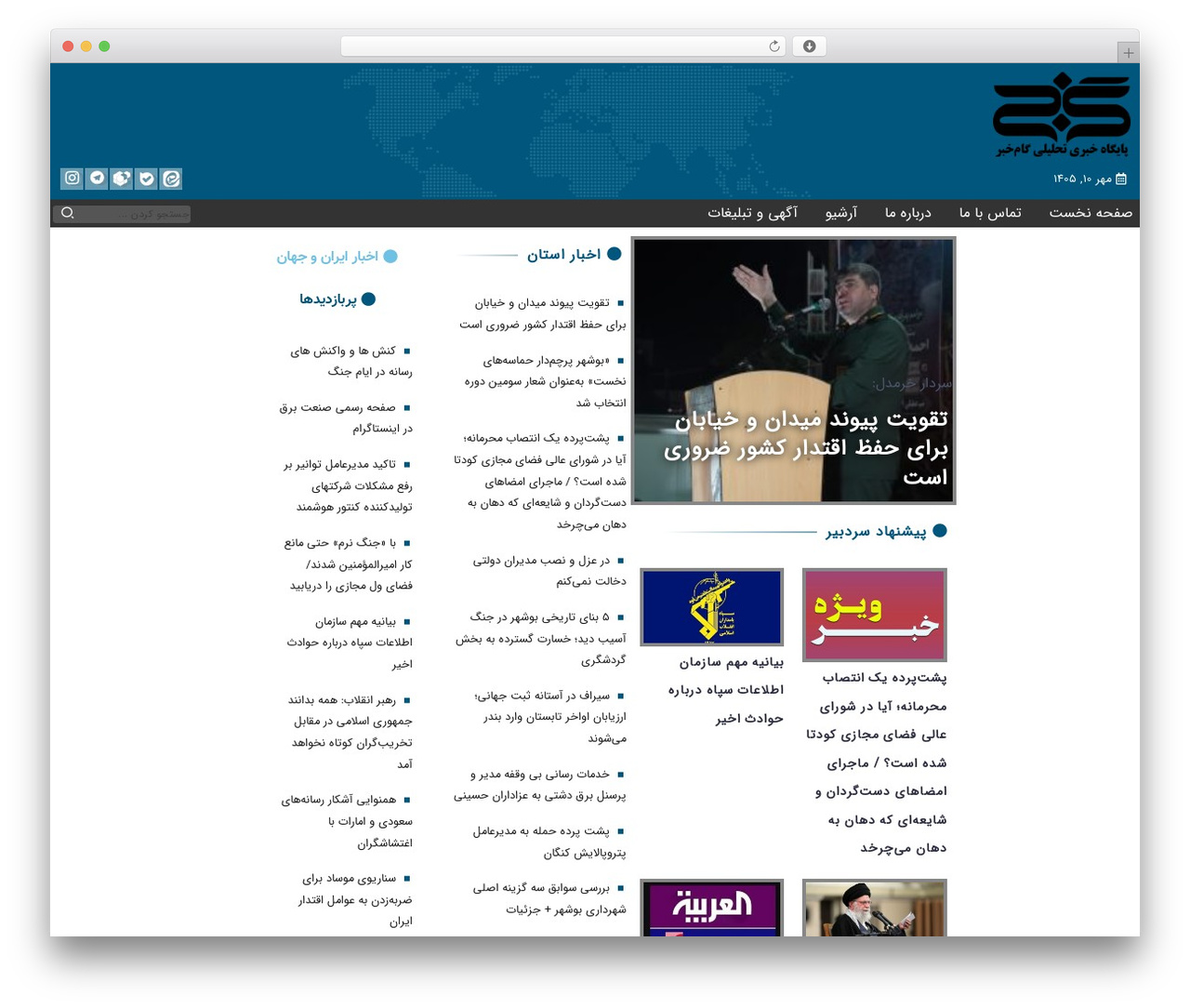Click the calendar icon beside the date

(1121, 179)
